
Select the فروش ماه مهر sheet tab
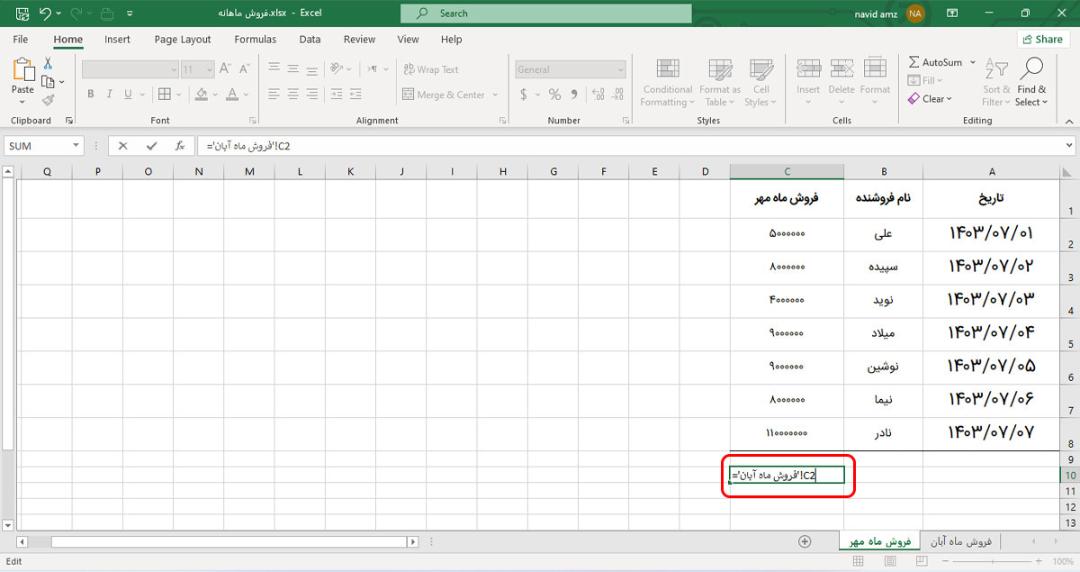point(880,542)
